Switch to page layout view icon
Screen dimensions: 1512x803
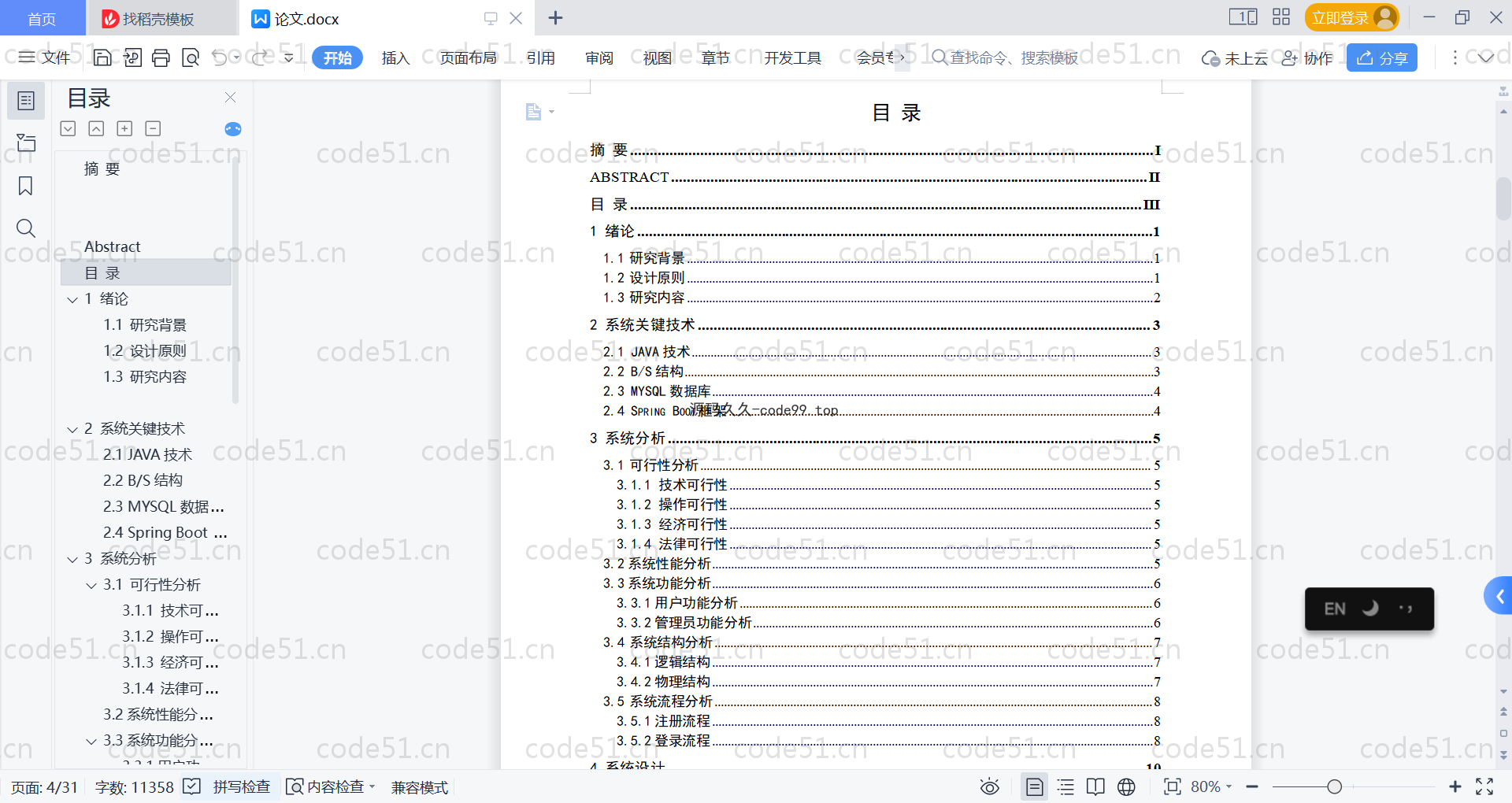tap(1034, 786)
